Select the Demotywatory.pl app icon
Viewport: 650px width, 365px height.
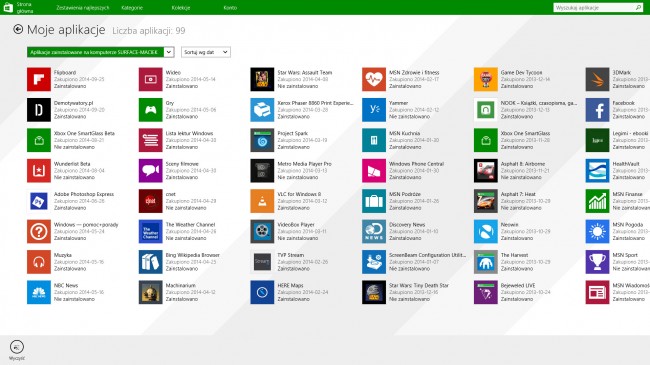(39, 110)
